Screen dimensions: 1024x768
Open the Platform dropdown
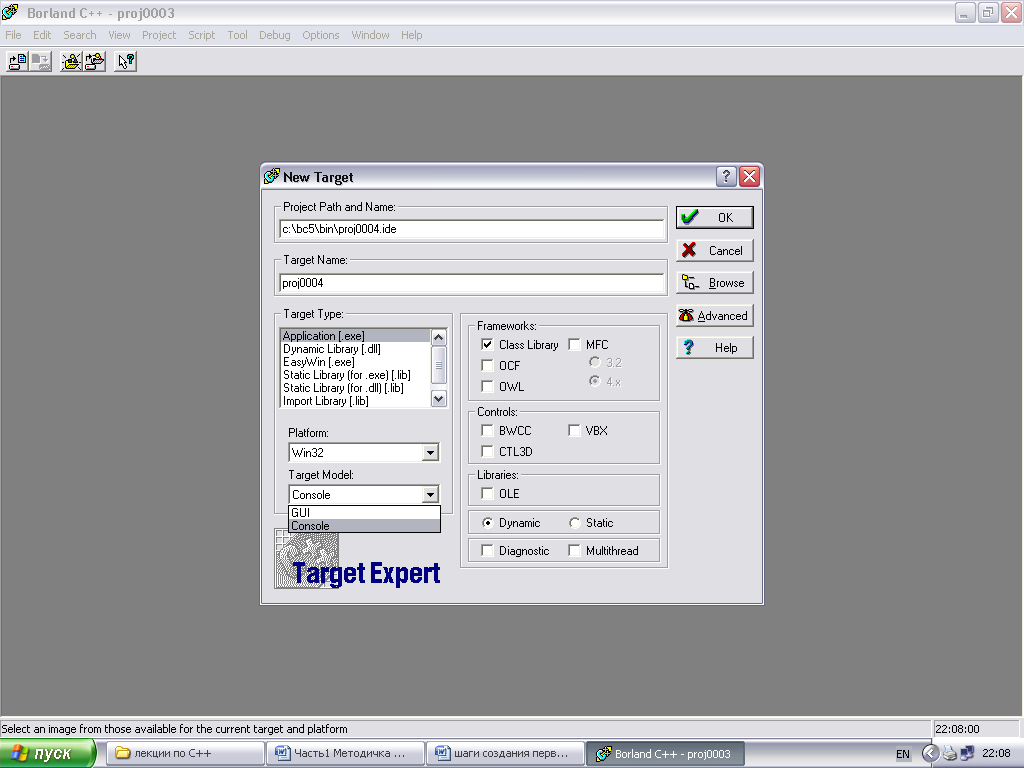(430, 453)
